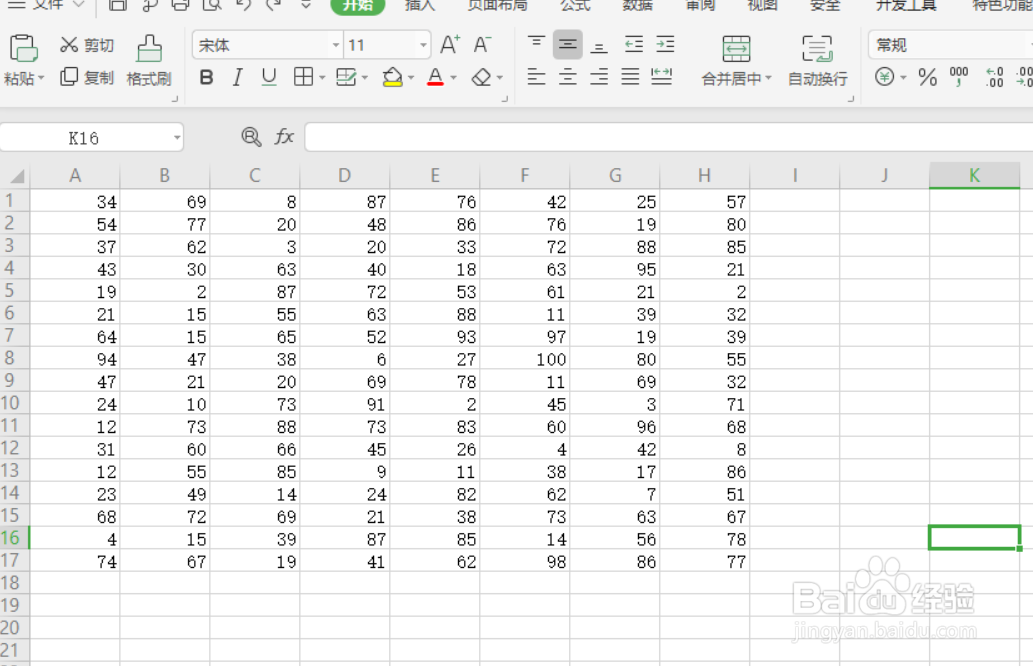Viewport: 1033px width, 666px height.
Task: Expand the paste options arrow
Action: pyautogui.click(x=41, y=78)
